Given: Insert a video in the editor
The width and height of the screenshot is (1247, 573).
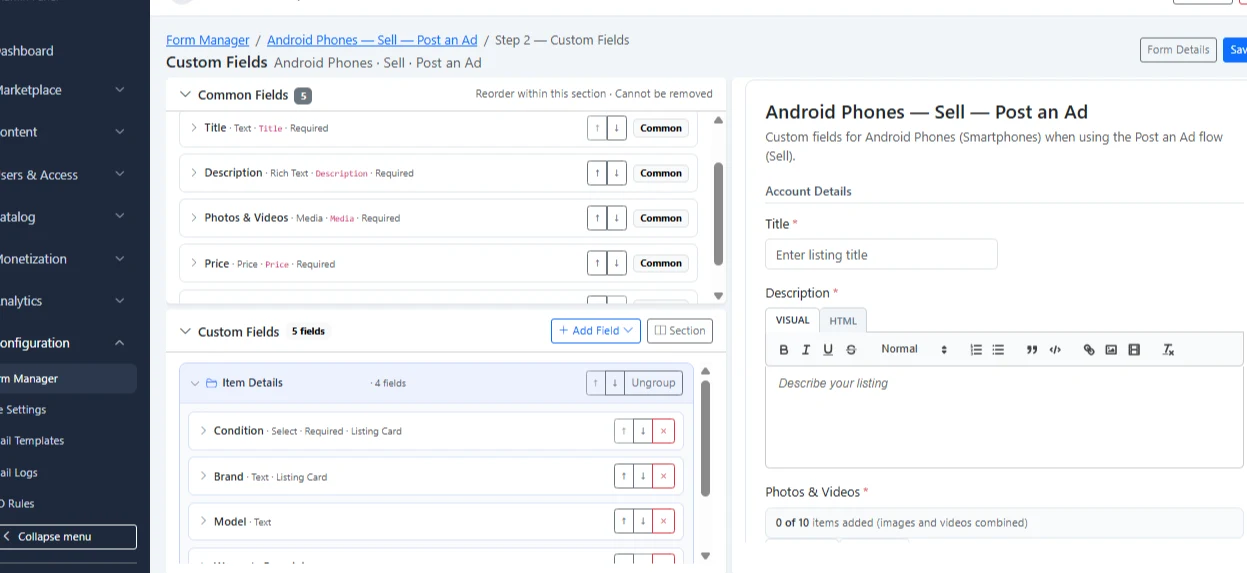Looking at the screenshot, I should (x=1133, y=350).
